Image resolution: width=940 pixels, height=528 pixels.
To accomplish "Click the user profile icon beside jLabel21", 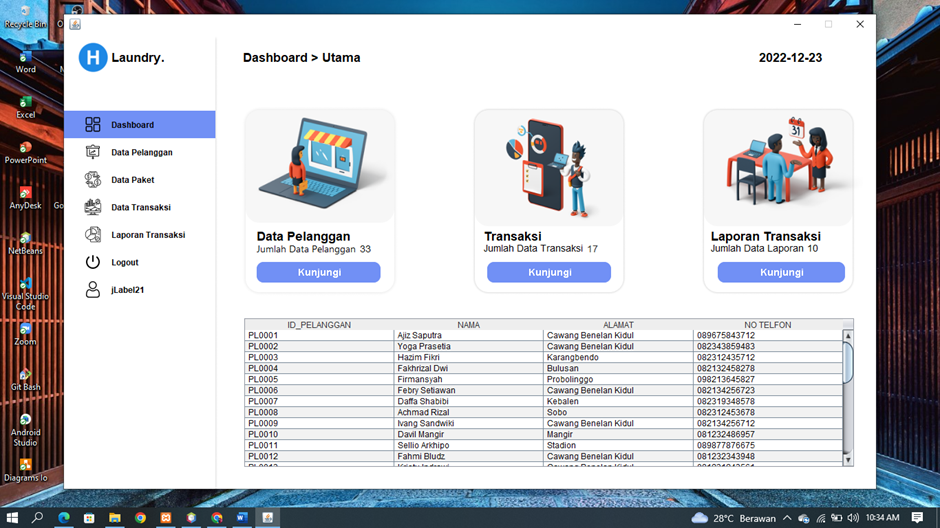I will [x=93, y=290].
